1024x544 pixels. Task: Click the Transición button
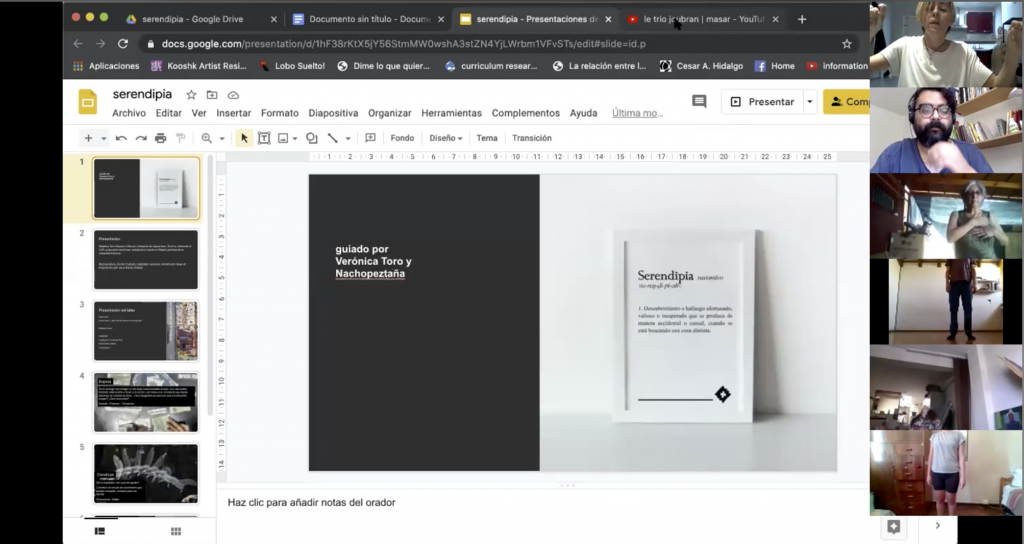click(x=532, y=138)
